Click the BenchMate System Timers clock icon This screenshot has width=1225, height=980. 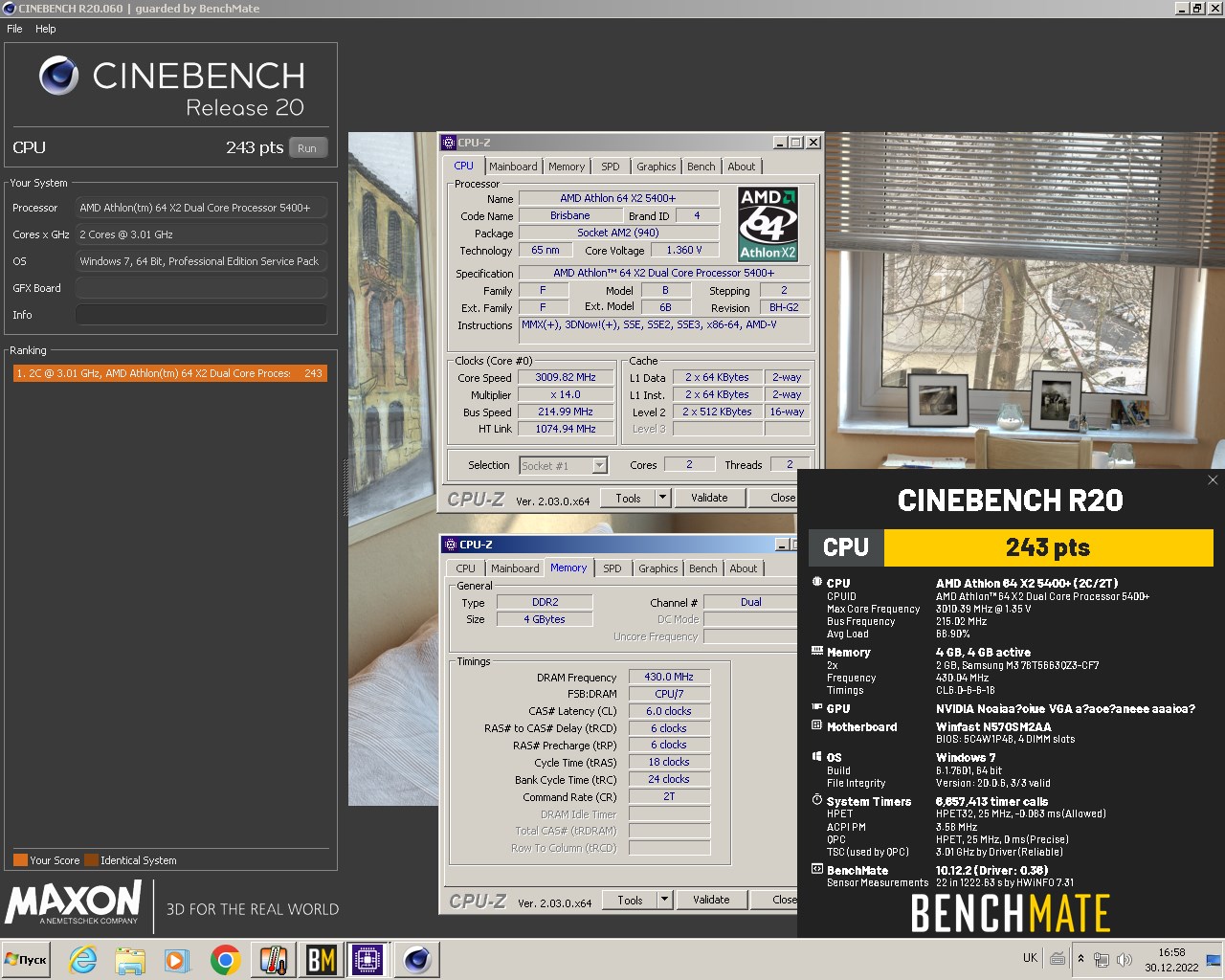click(817, 800)
